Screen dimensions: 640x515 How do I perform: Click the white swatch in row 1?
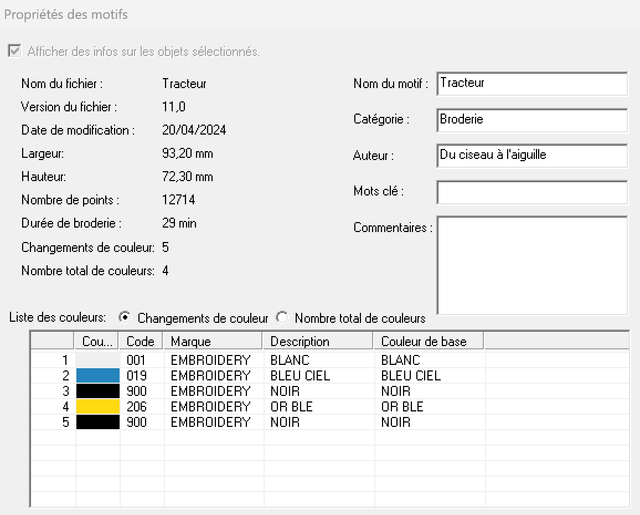coord(98,360)
